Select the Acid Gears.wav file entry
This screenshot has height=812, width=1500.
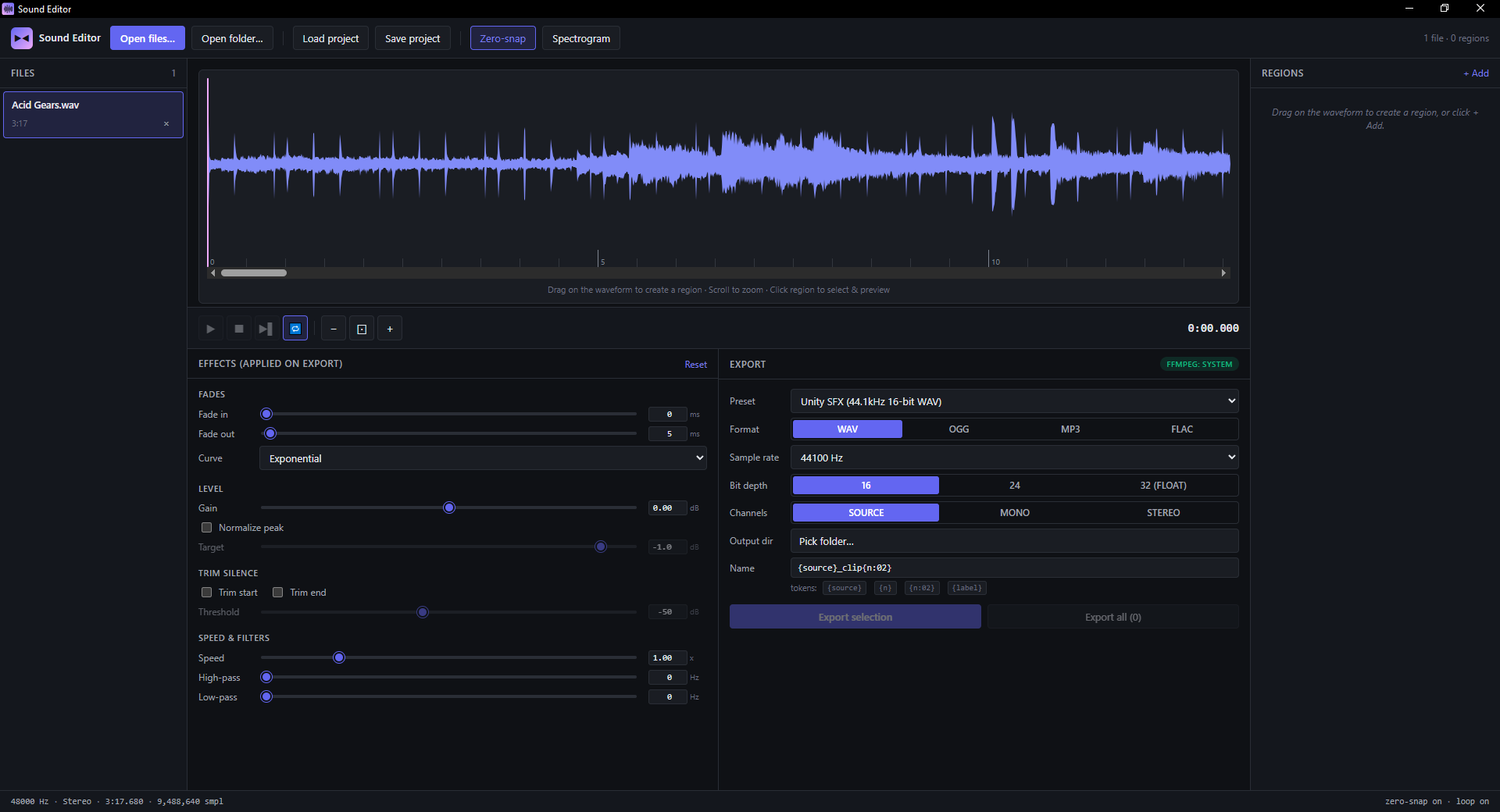pos(93,115)
